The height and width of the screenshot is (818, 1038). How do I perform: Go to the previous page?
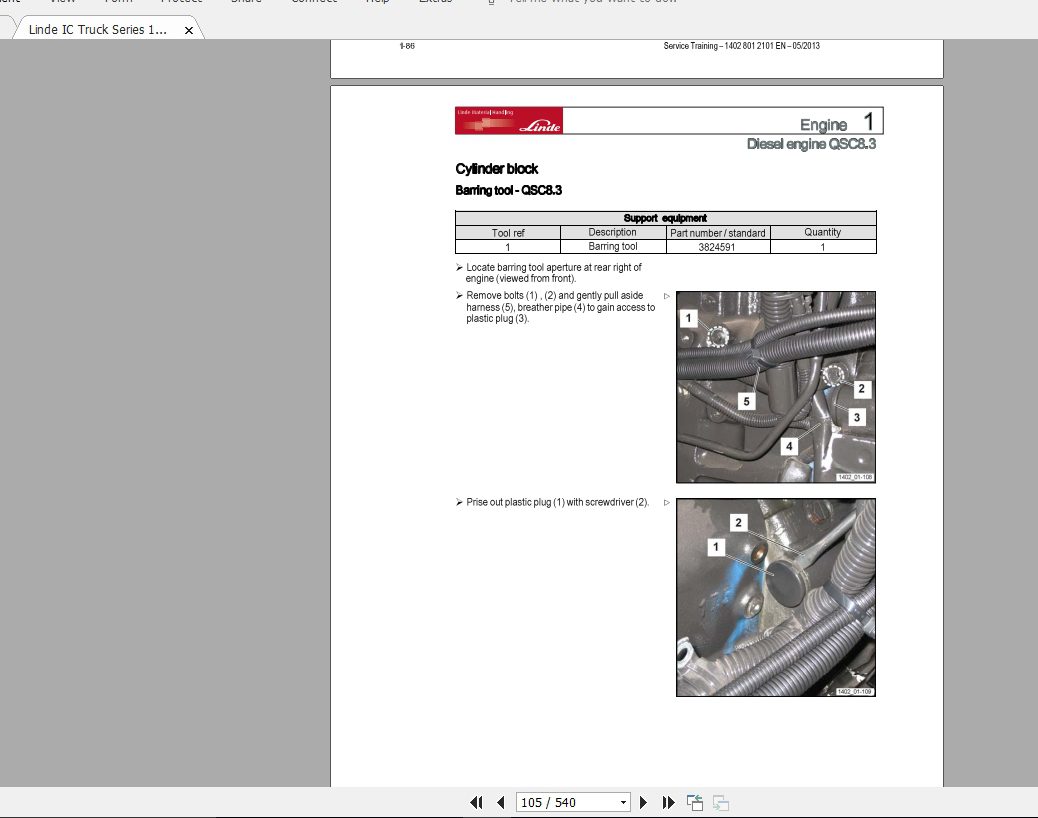500,803
